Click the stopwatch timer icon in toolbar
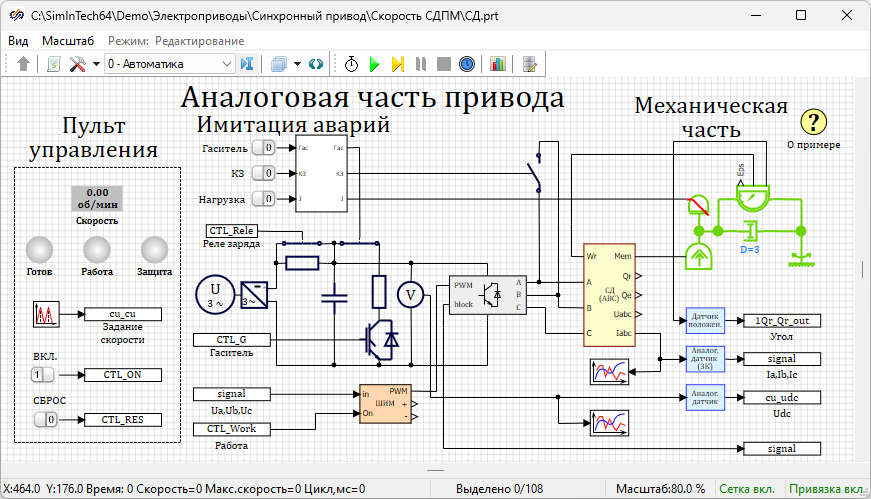Screen dimensions: 871x499 point(352,64)
